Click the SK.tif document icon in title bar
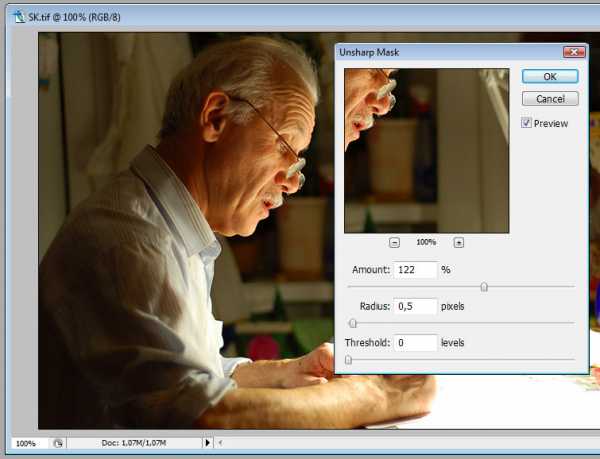Viewport: 600px width, 459px height. [19, 17]
